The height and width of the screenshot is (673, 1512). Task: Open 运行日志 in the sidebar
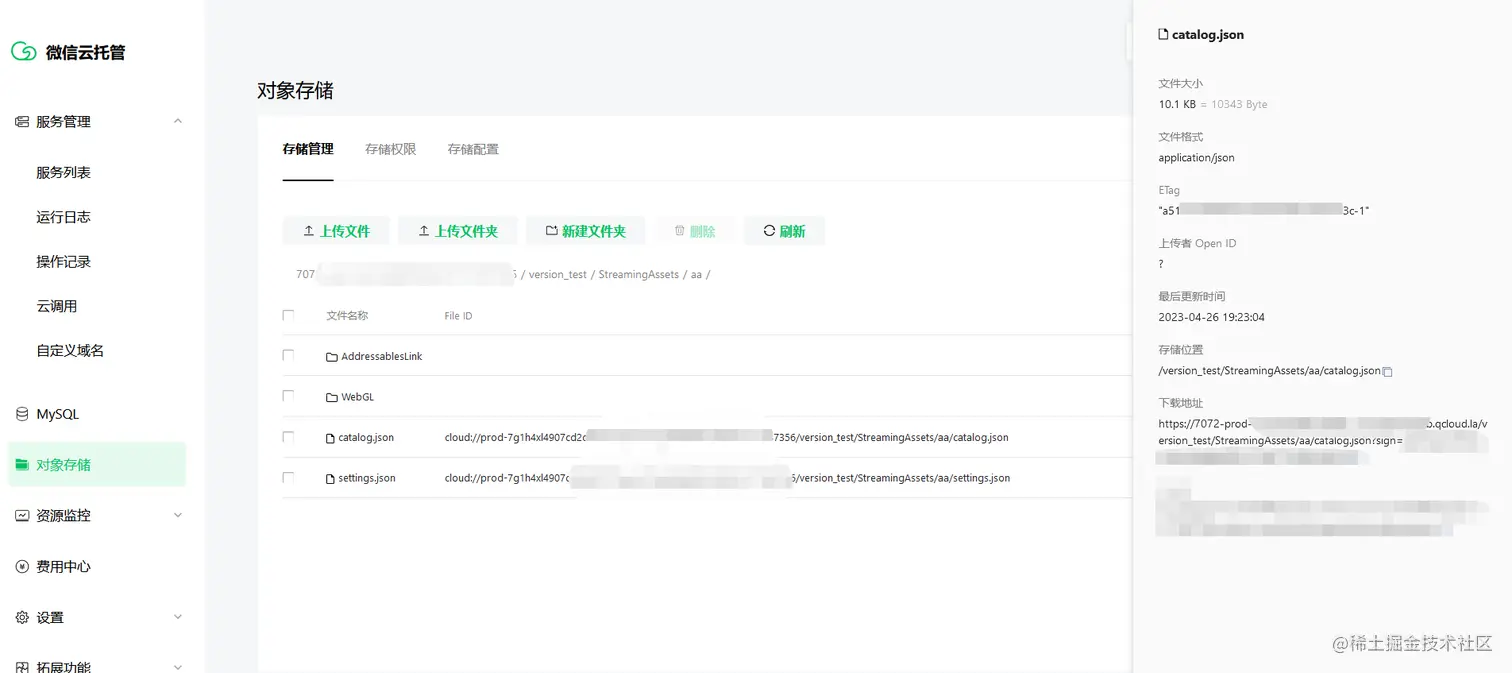(x=63, y=217)
